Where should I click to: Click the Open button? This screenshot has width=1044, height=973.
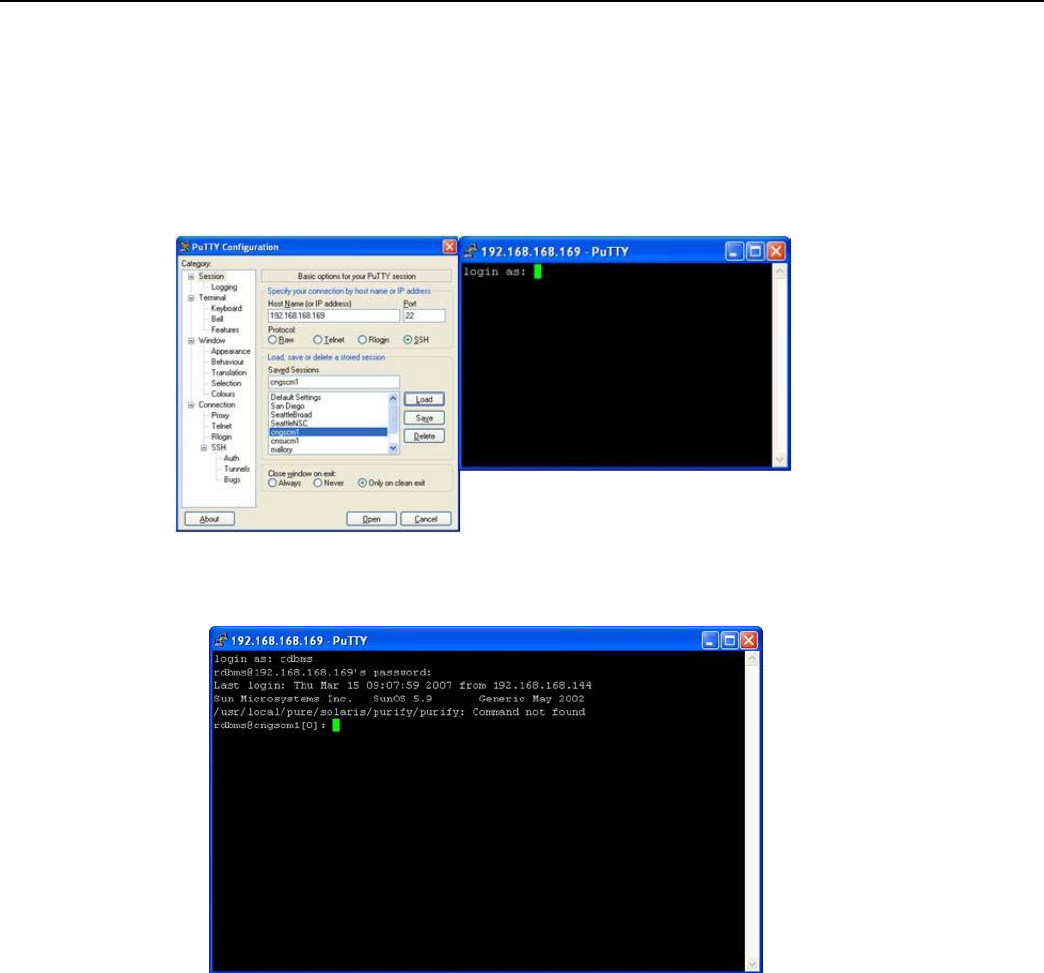(372, 519)
